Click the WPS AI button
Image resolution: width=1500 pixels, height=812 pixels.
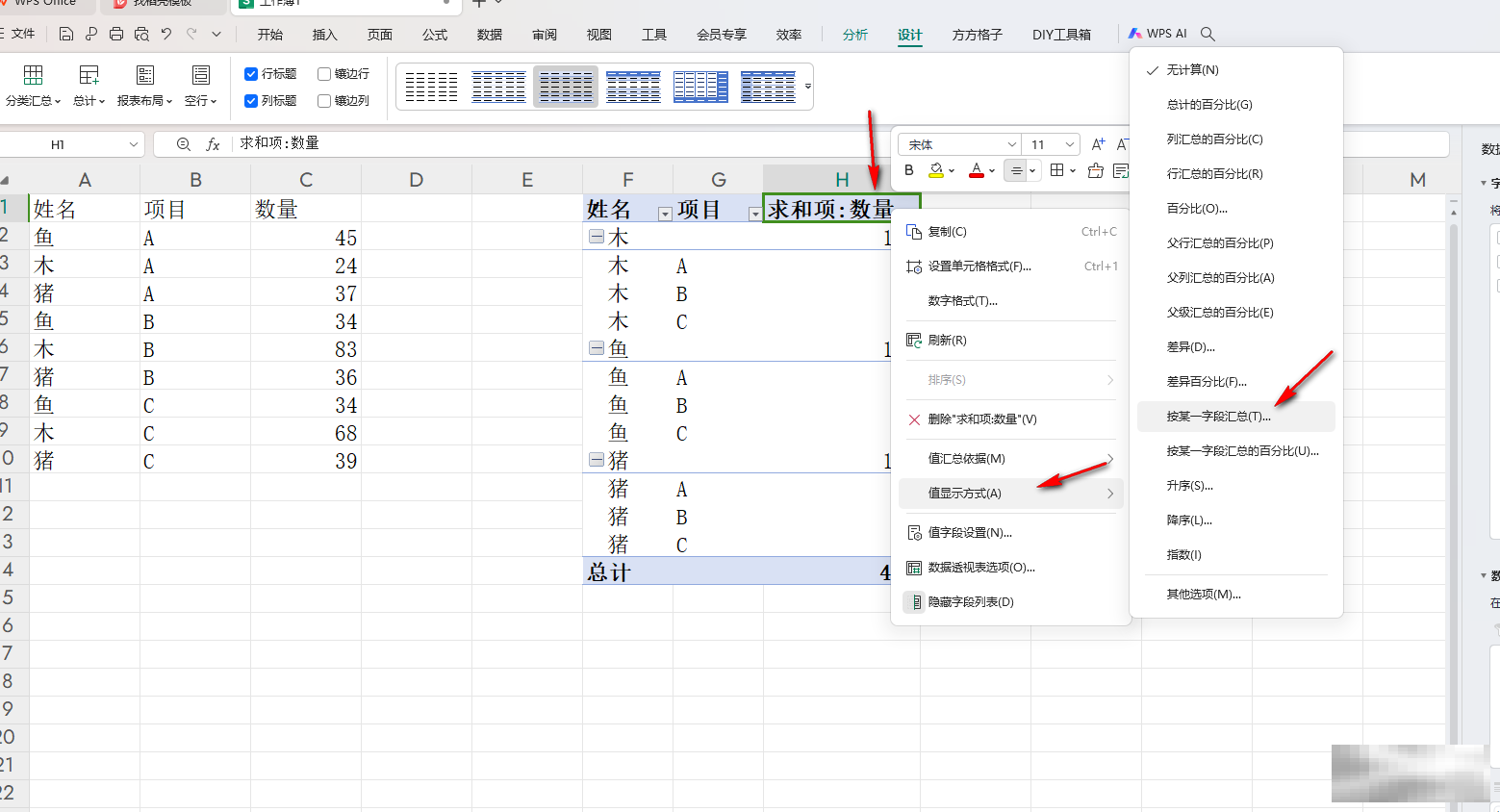click(1158, 34)
